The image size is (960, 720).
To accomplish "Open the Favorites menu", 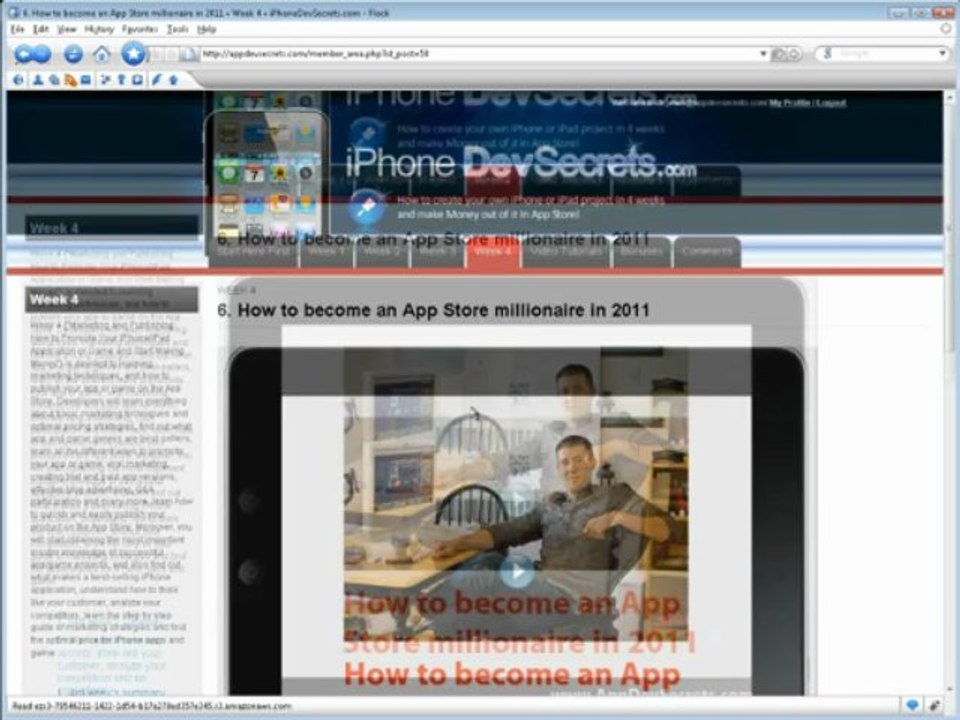I will coord(140,29).
